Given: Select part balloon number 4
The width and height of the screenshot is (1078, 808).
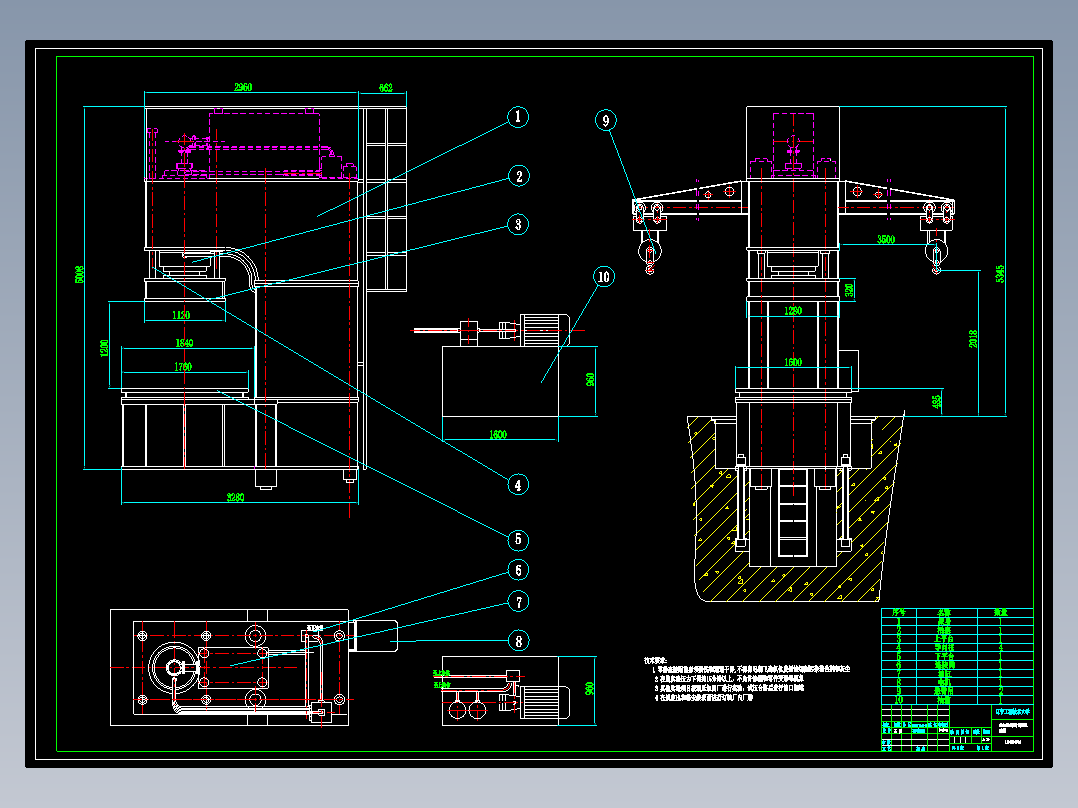Looking at the screenshot, I should [x=518, y=485].
